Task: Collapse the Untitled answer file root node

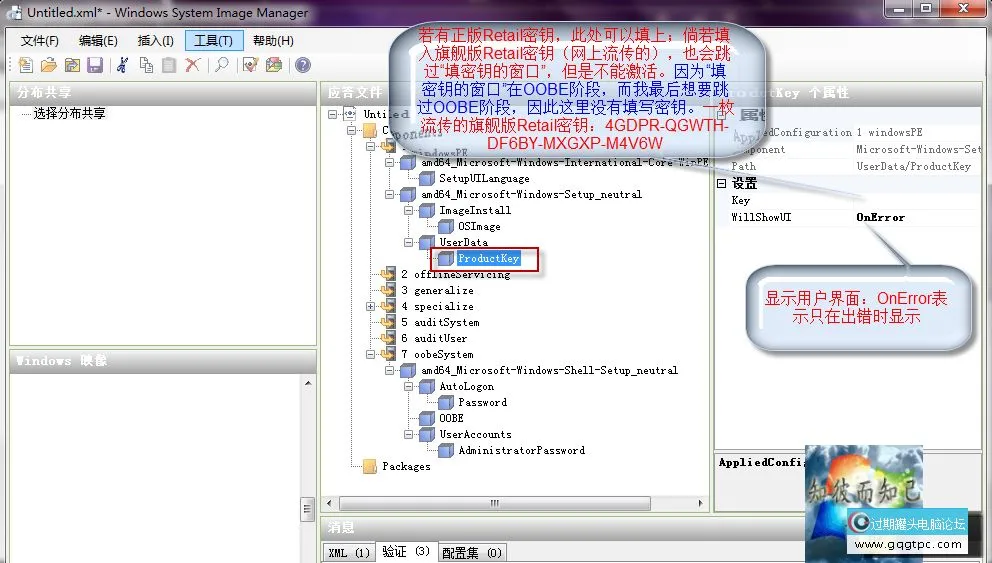Action: (333, 114)
